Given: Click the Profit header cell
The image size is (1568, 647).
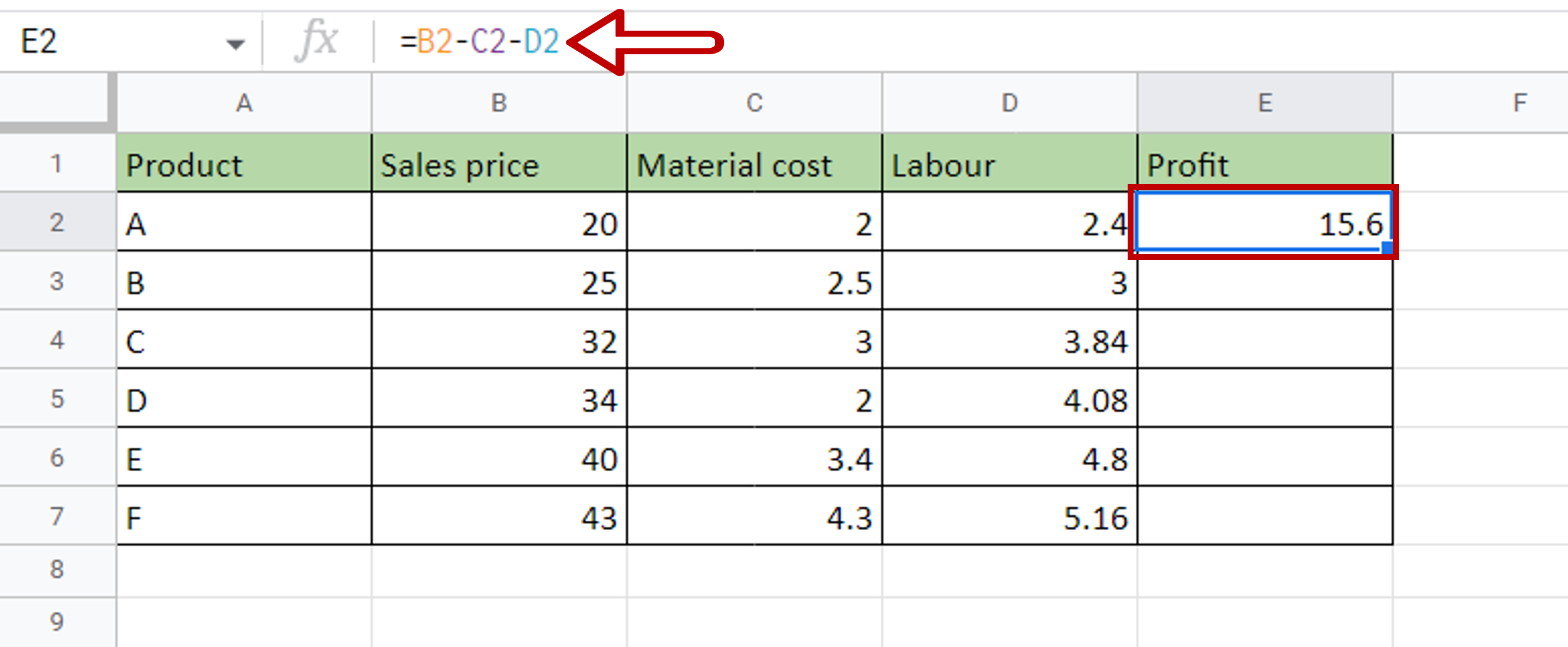Looking at the screenshot, I should [1265, 163].
